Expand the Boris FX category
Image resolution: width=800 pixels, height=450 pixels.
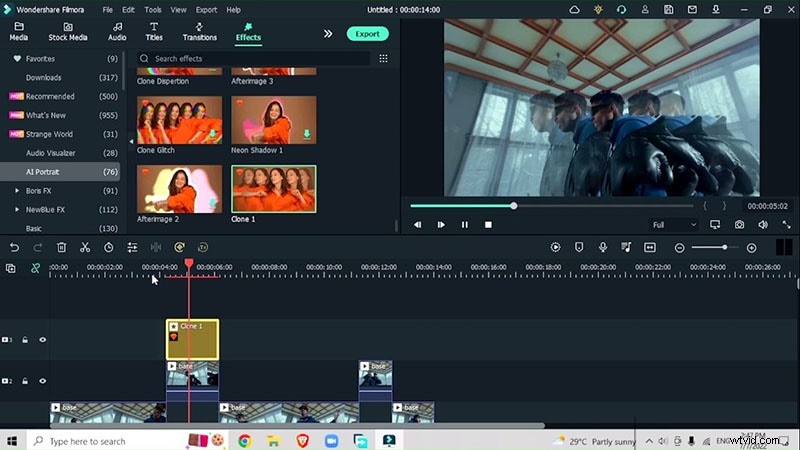coord(17,191)
